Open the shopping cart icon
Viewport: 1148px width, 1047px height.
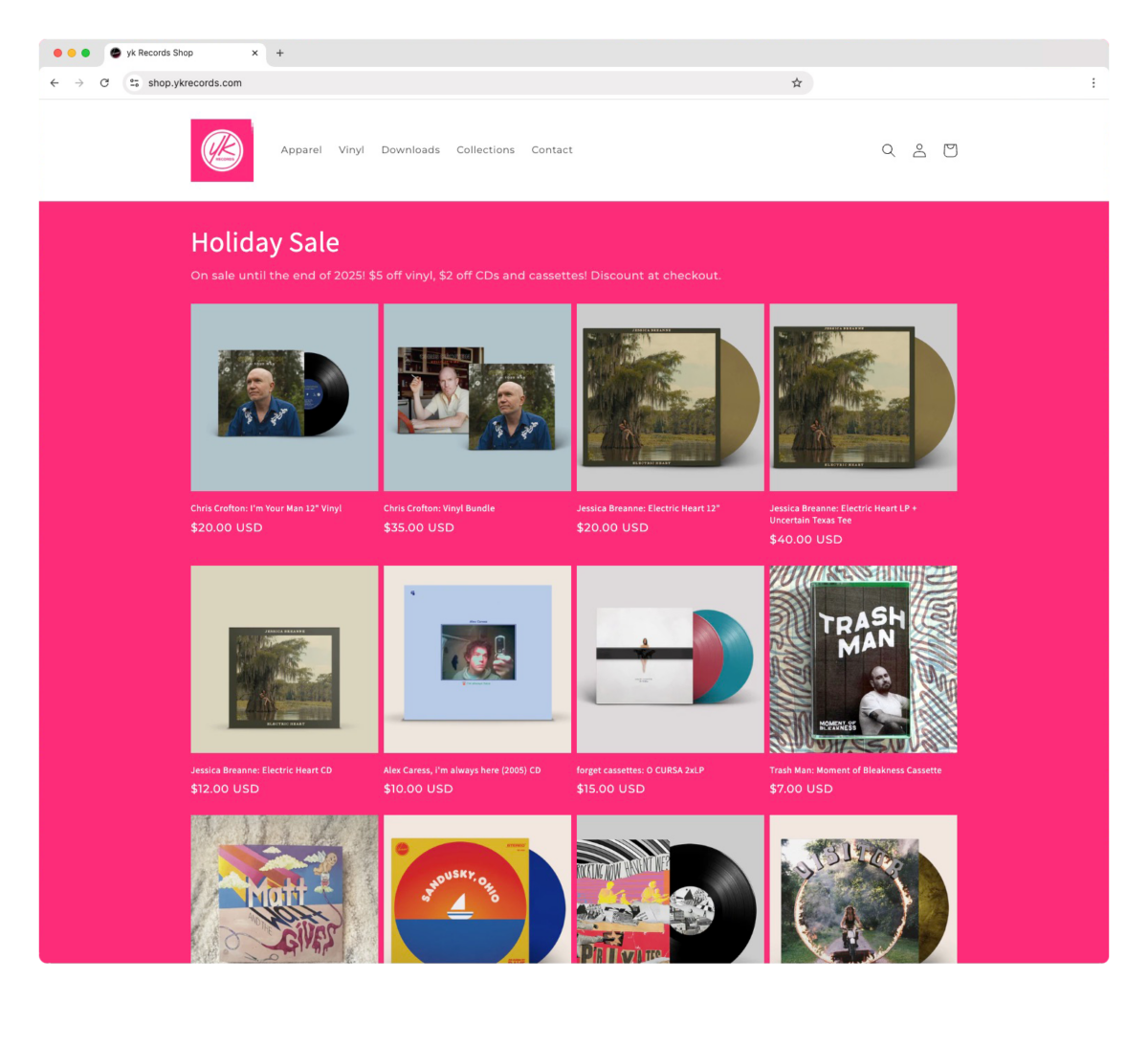point(950,150)
